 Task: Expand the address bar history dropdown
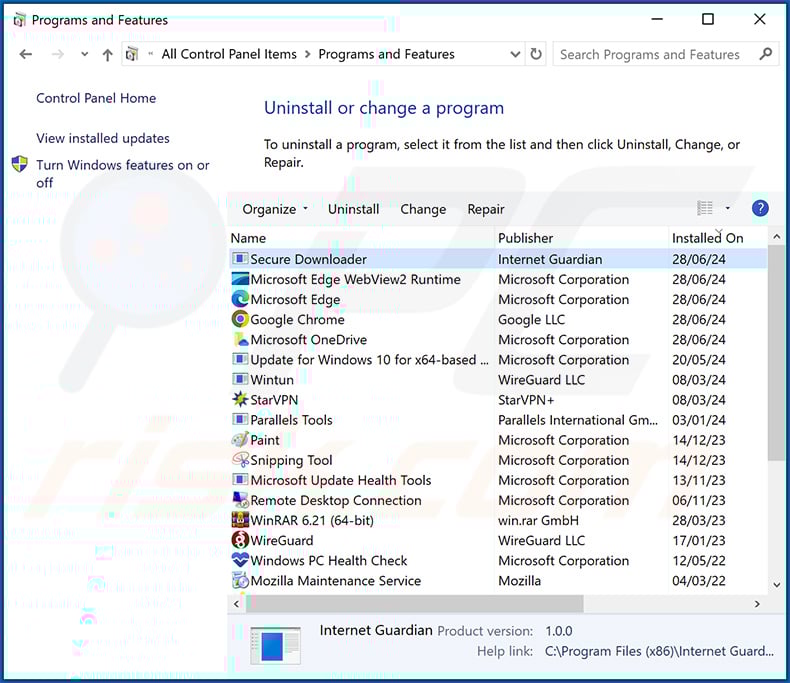(515, 54)
